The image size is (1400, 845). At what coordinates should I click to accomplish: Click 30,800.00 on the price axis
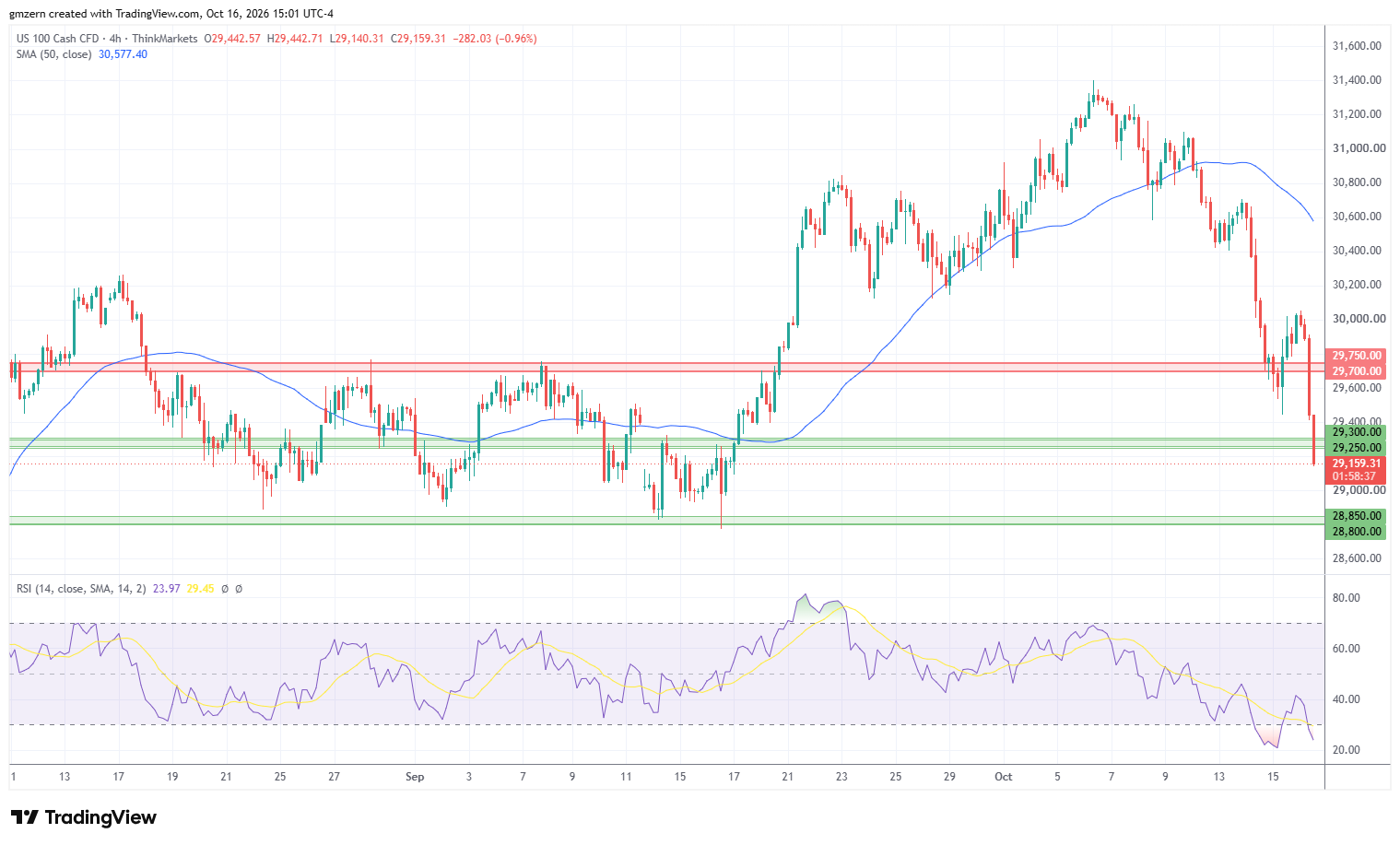click(1357, 182)
